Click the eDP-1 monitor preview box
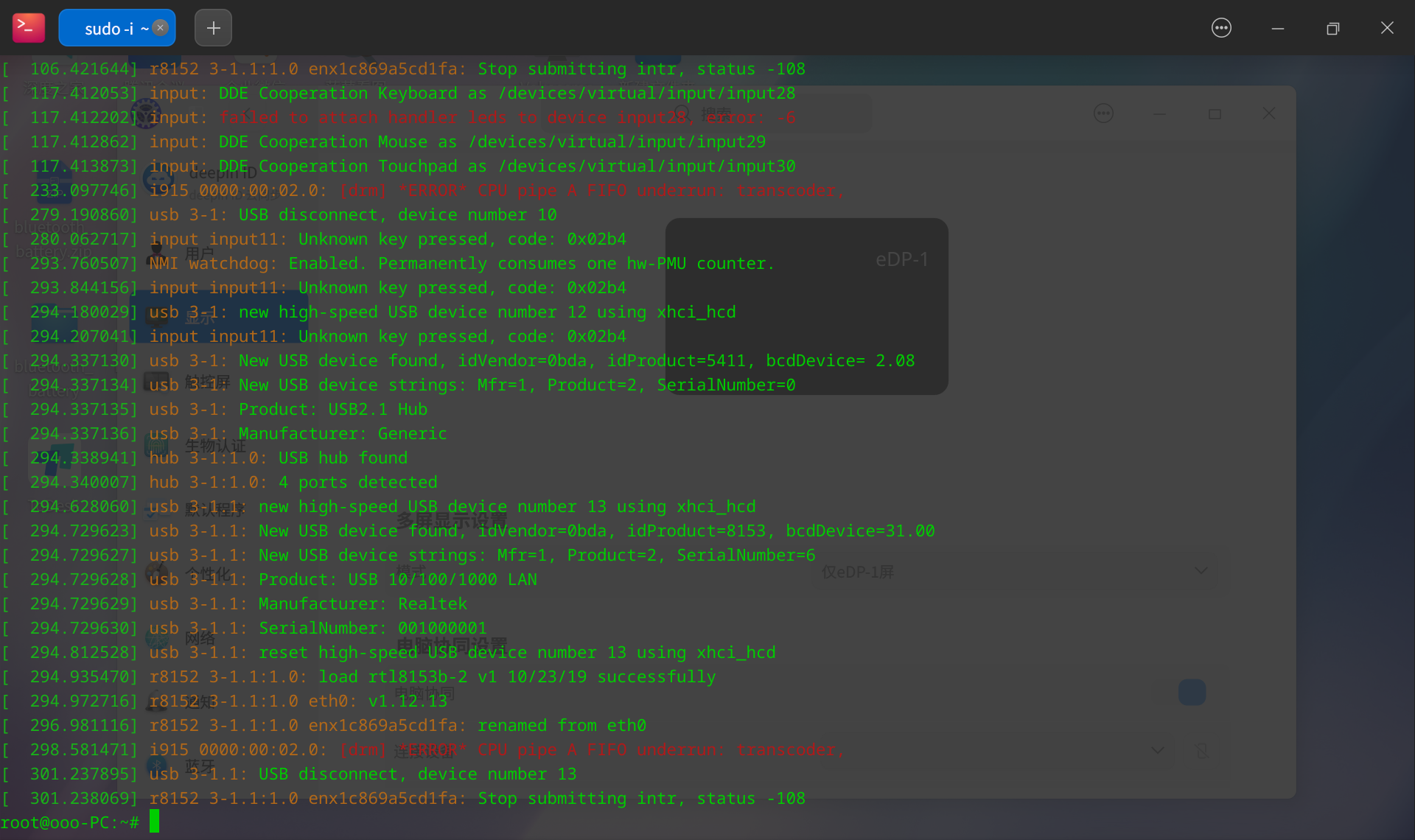This screenshot has height=840, width=1415. [806, 306]
